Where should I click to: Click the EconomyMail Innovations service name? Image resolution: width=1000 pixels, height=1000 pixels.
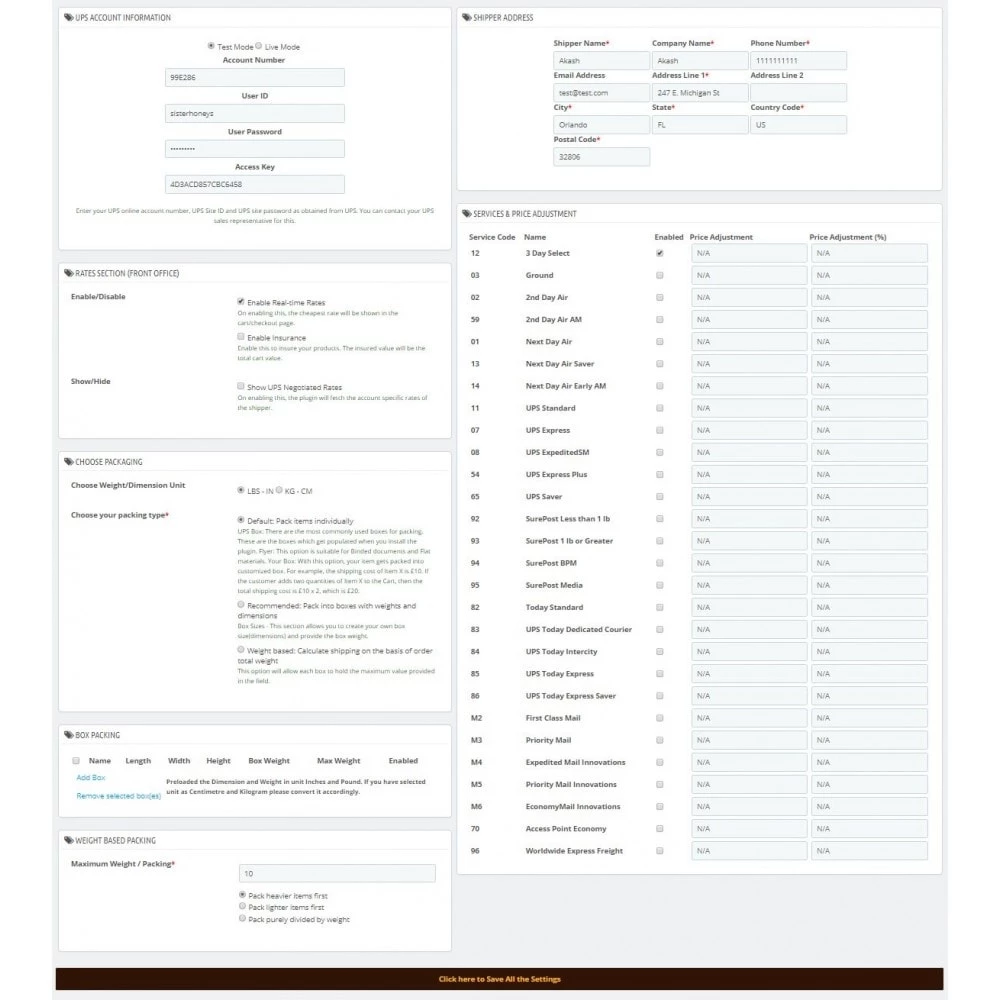[x=573, y=807]
